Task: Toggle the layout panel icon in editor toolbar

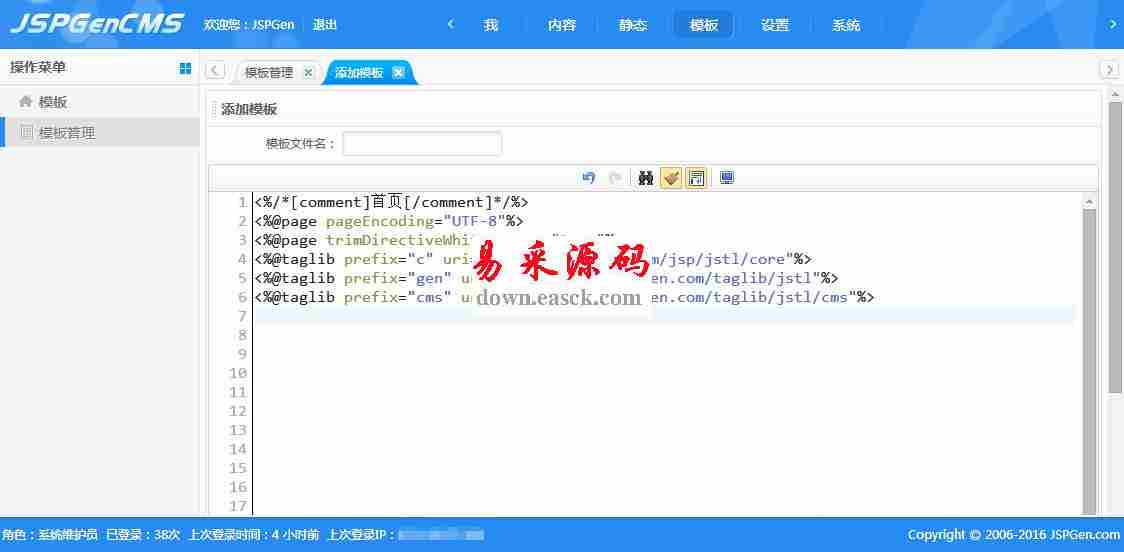Action: tap(696, 178)
